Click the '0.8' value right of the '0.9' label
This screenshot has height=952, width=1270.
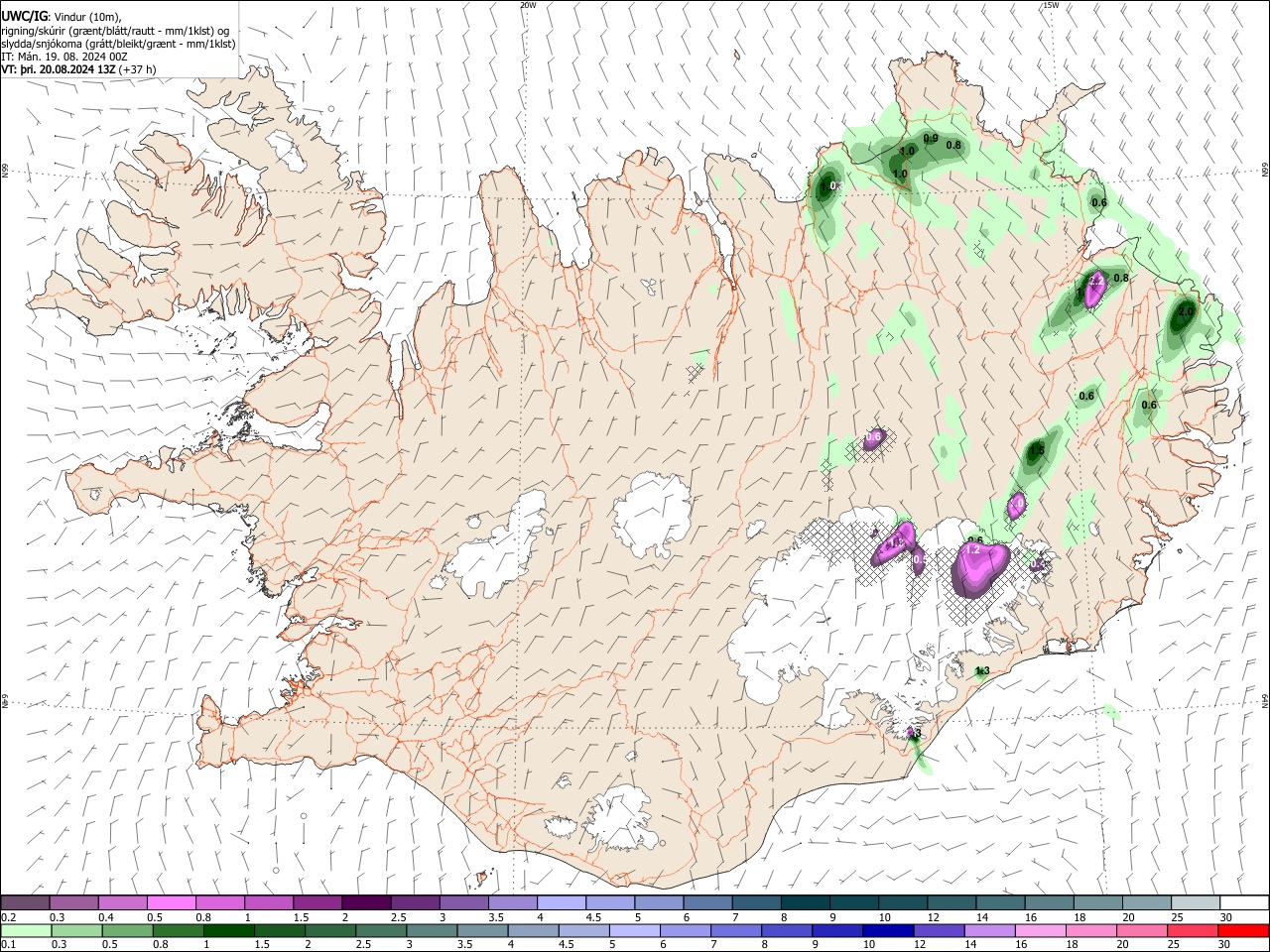(x=953, y=146)
